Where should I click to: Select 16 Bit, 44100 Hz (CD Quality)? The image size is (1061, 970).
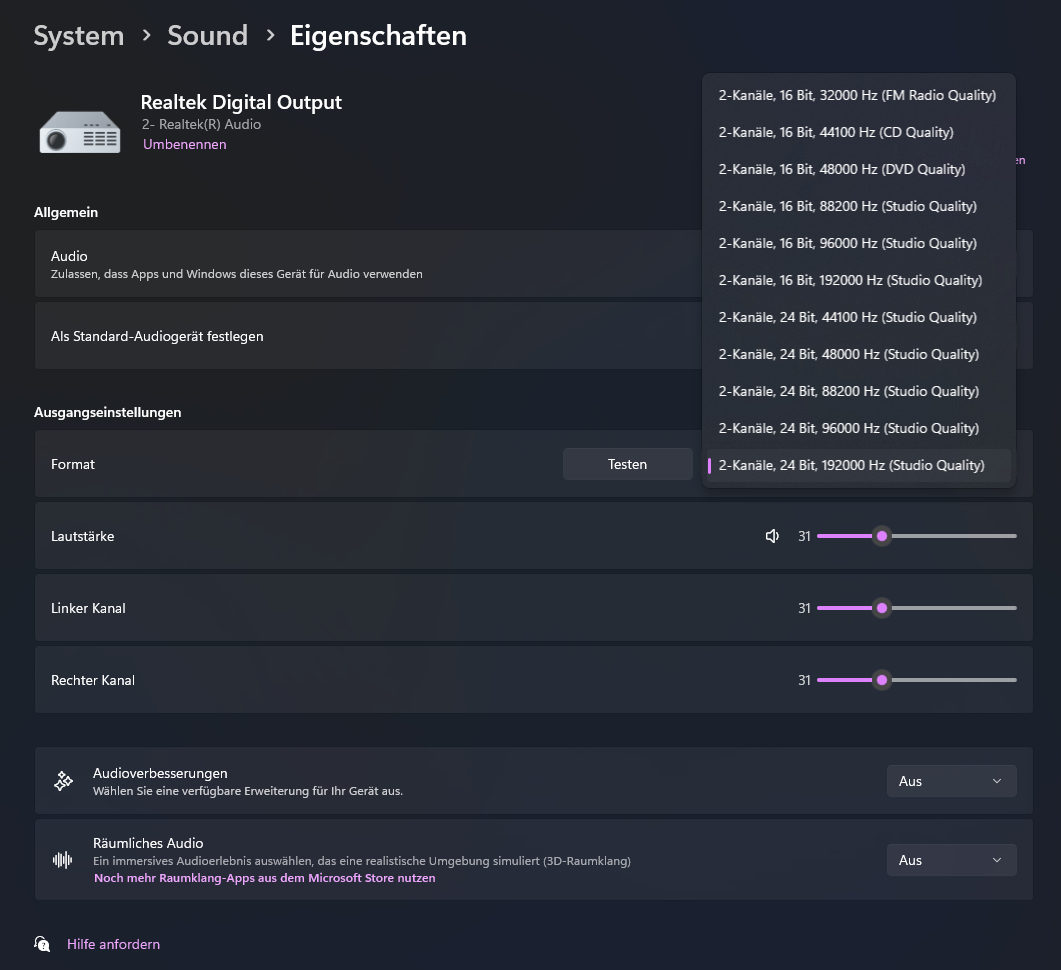(x=836, y=132)
